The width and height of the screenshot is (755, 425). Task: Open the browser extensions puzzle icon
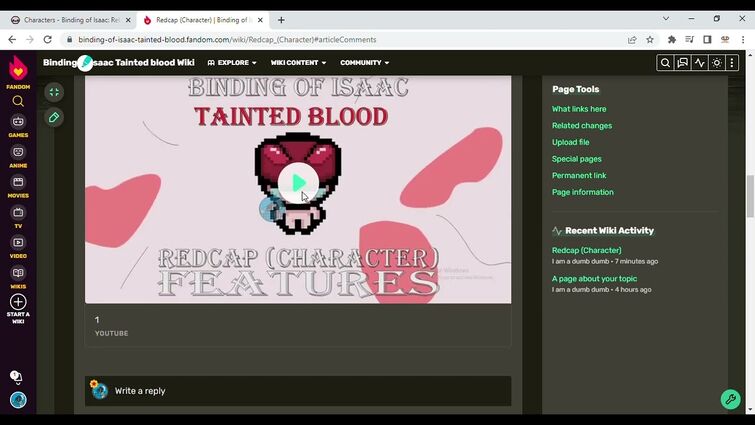point(672,39)
